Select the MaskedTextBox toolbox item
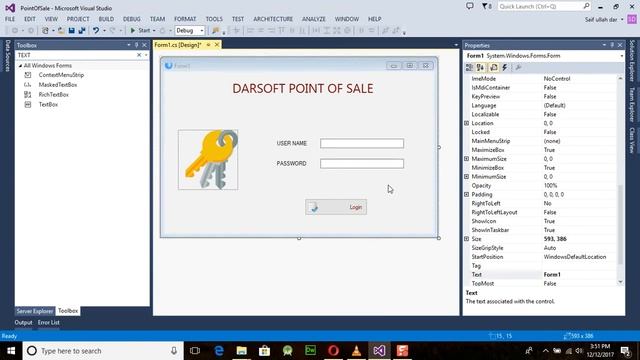This screenshot has width=640, height=360. click(x=58, y=85)
